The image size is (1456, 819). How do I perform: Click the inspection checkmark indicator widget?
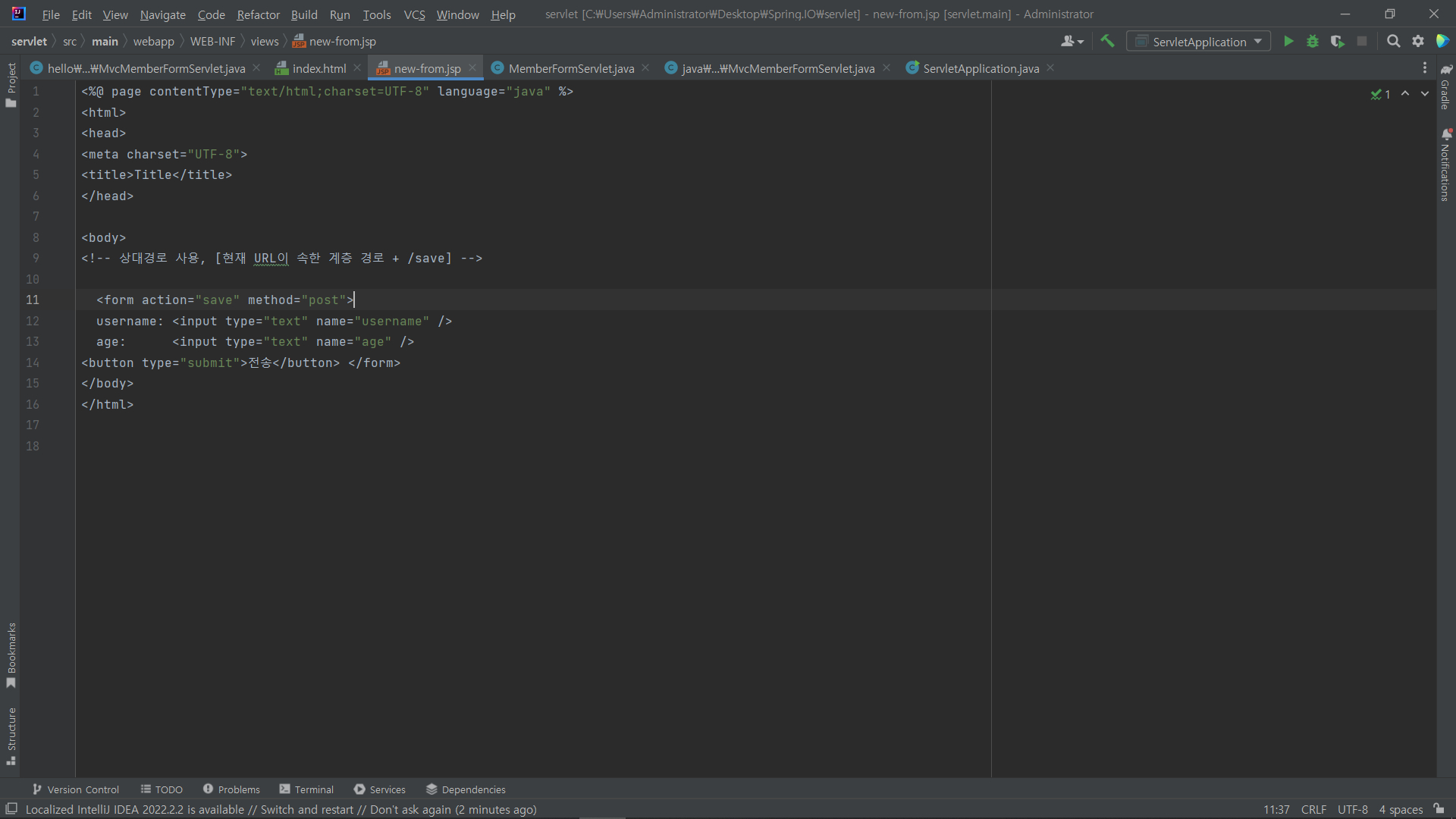pyautogui.click(x=1380, y=94)
